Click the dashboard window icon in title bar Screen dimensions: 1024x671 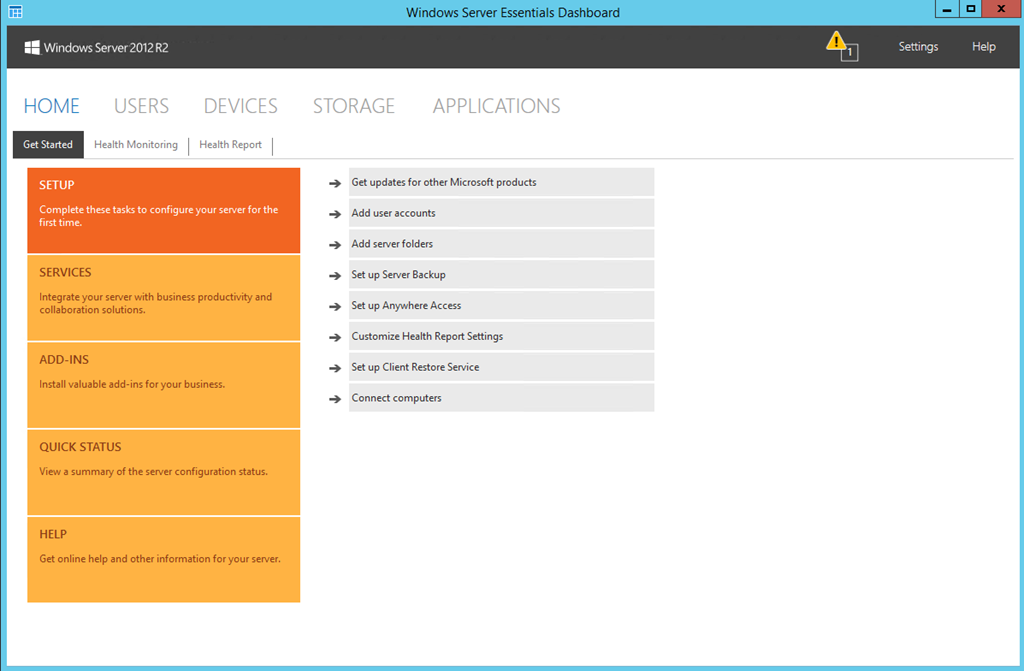coord(15,11)
